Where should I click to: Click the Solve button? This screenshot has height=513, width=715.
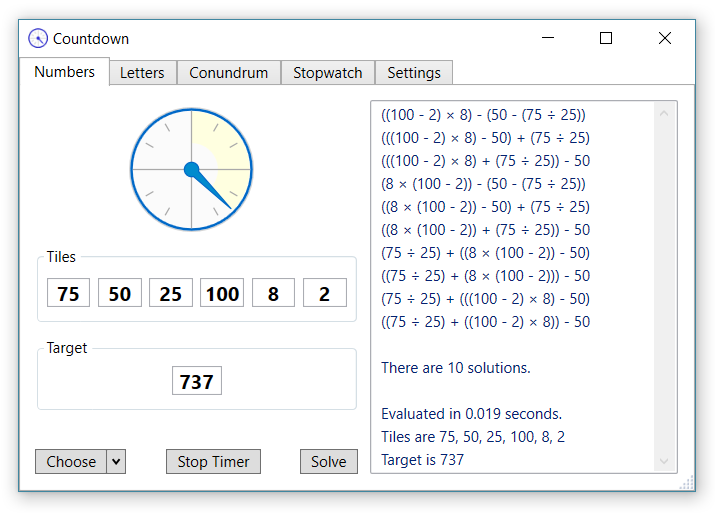pos(329,461)
